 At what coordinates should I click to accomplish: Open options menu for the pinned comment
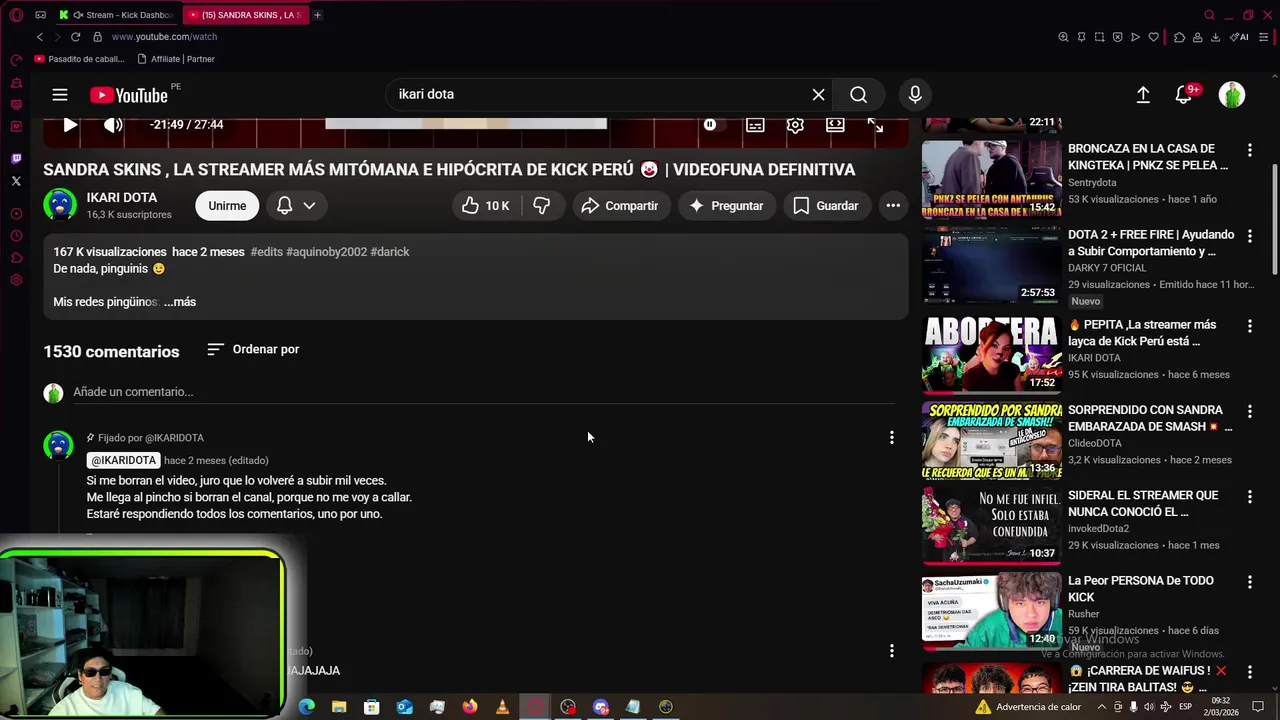892,438
